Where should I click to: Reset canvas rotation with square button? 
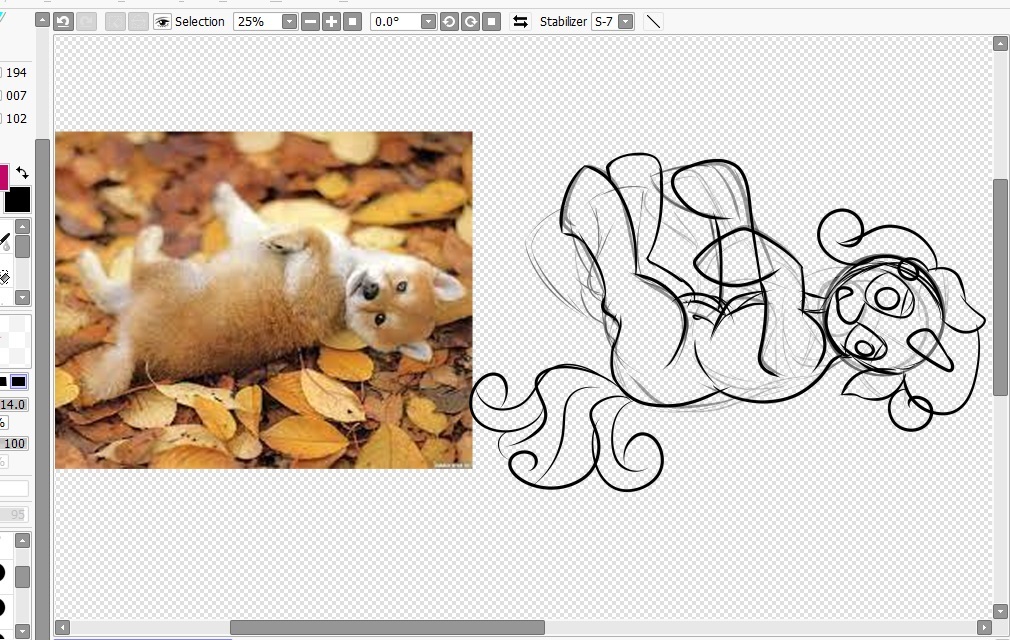click(x=491, y=21)
